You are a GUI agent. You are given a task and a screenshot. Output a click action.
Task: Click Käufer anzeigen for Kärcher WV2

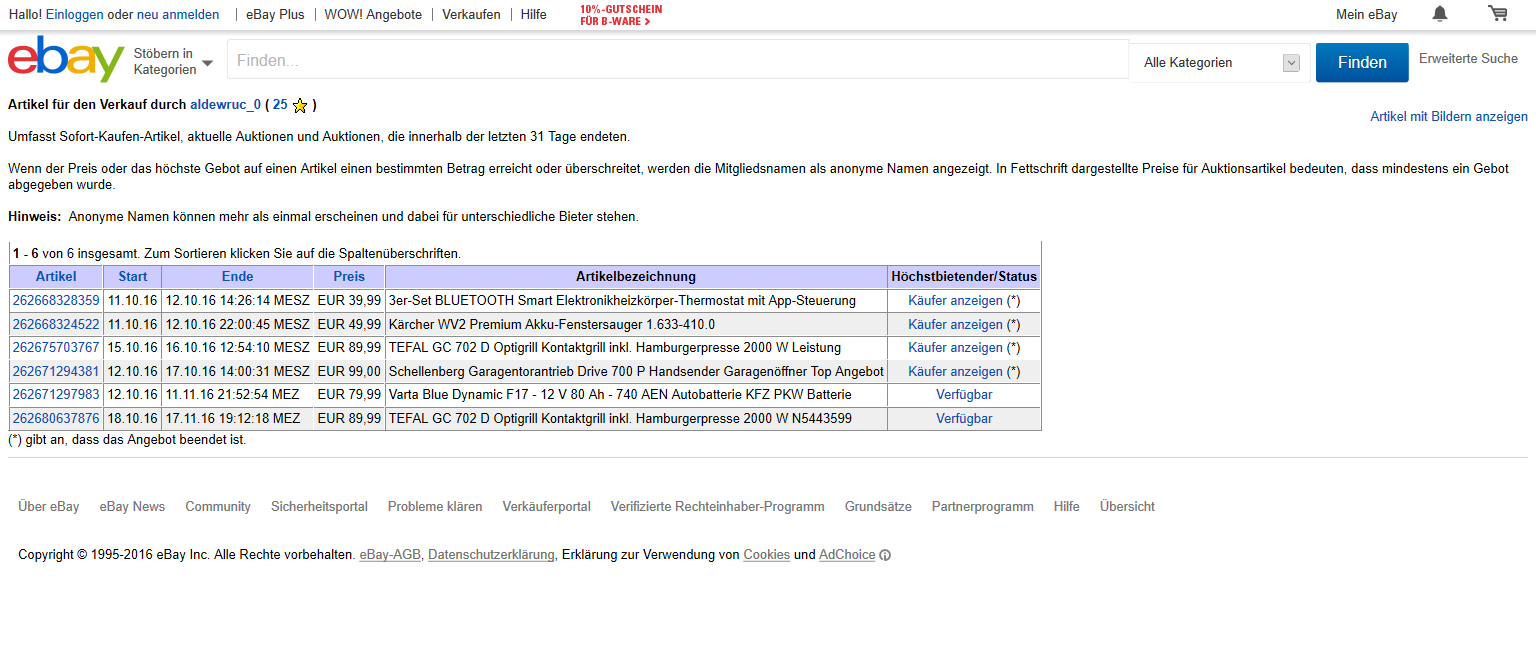coord(955,324)
